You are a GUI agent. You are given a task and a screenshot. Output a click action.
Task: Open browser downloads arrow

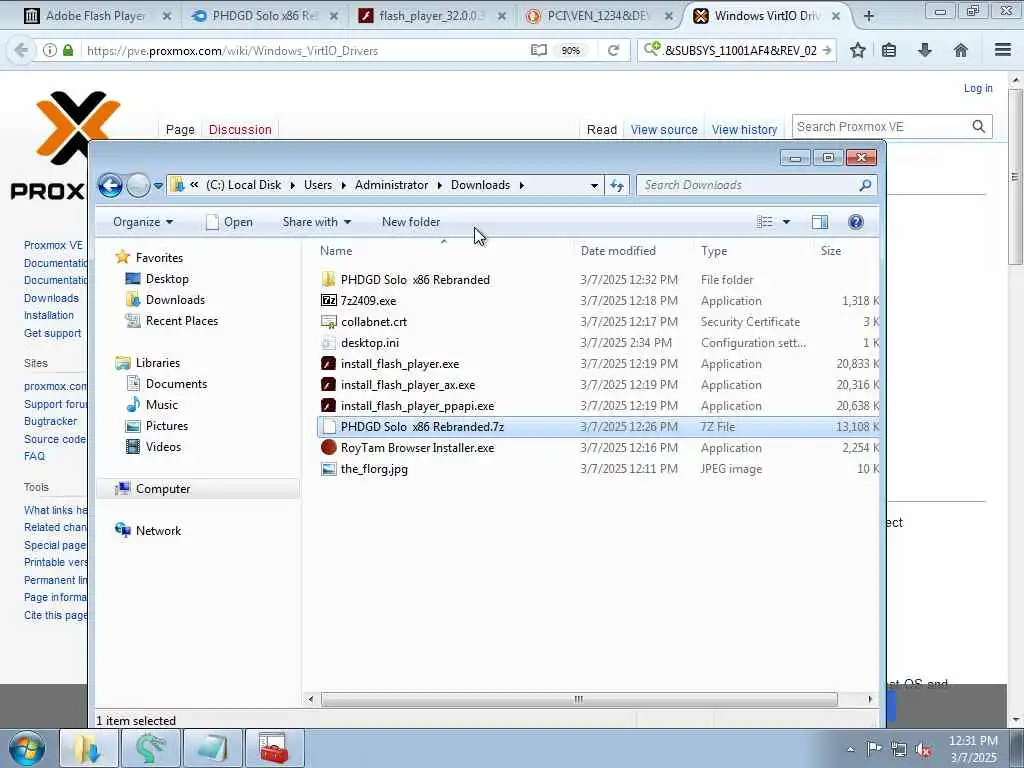point(925,50)
